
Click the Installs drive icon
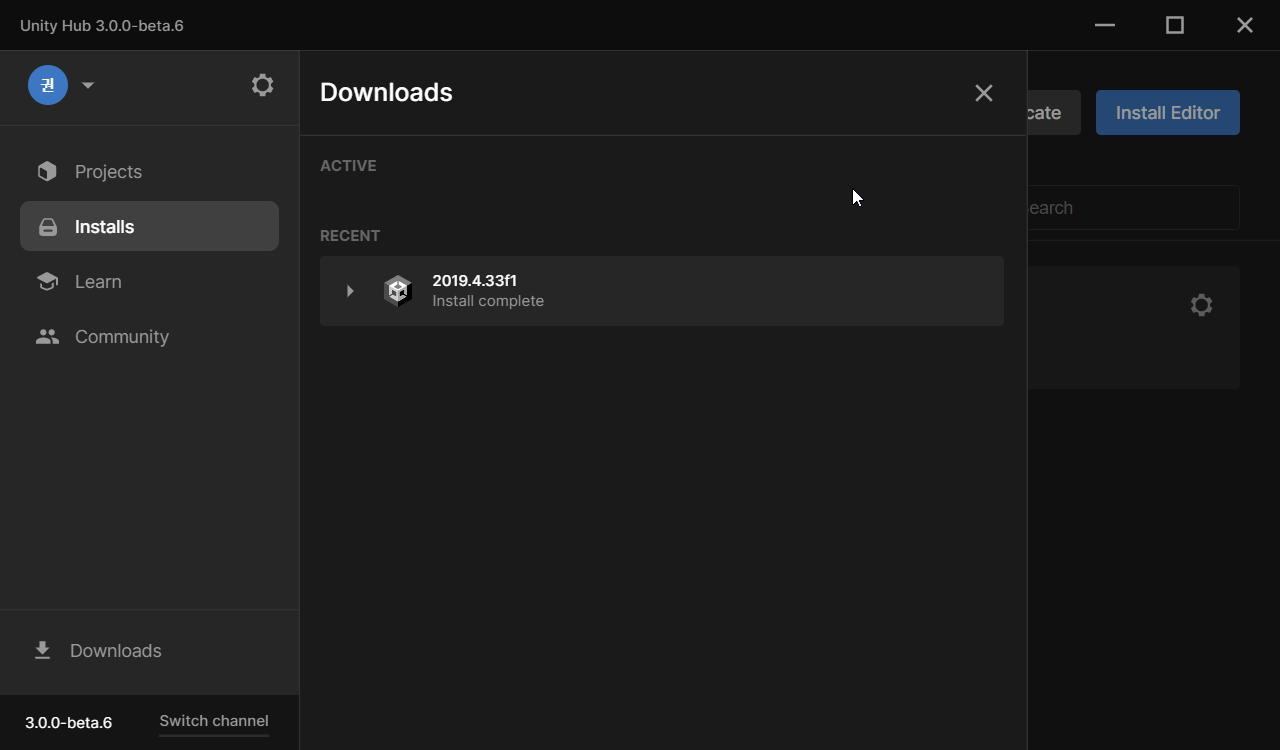[x=47, y=227]
